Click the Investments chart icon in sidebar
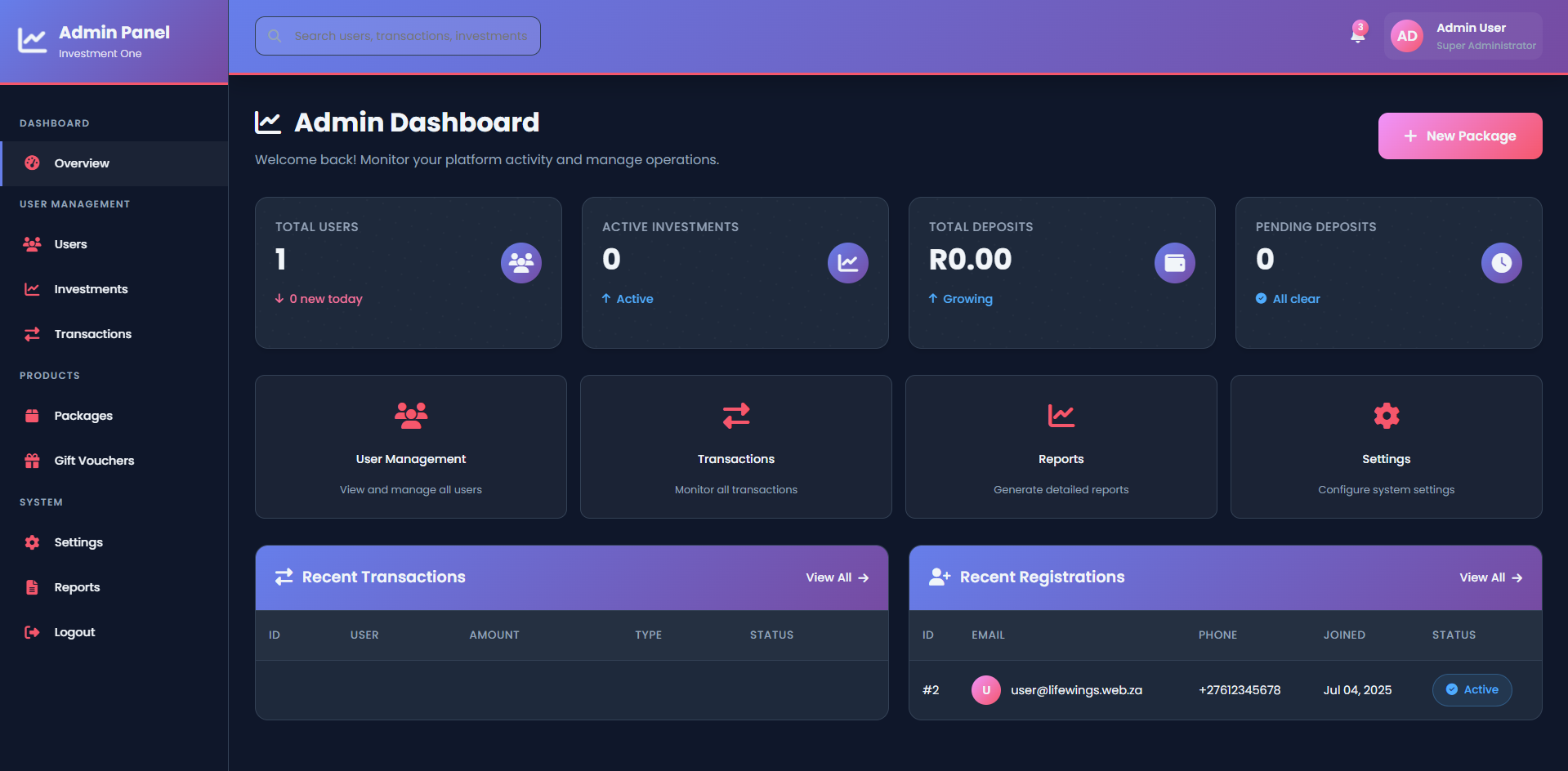 point(32,289)
